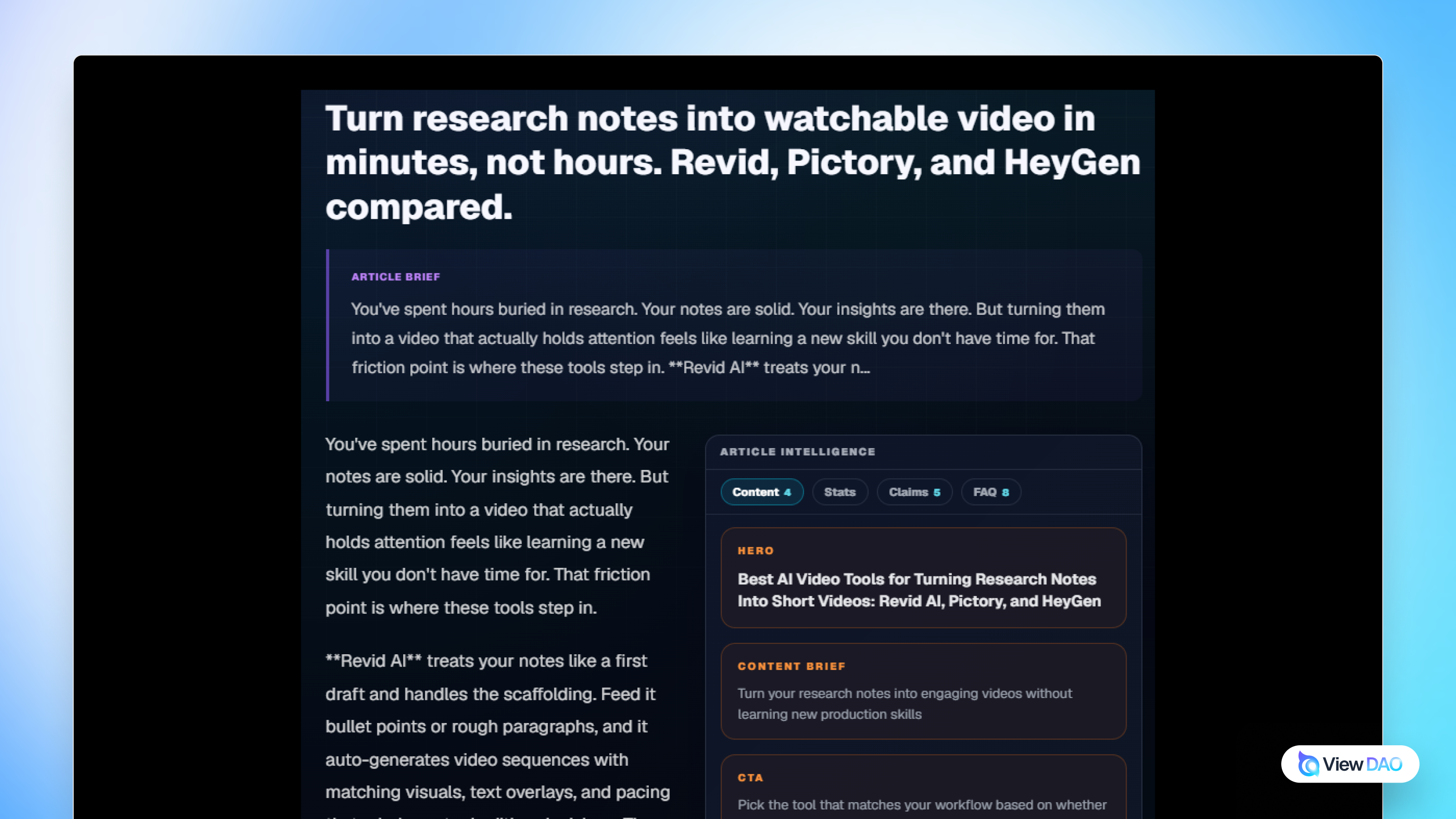The image size is (1456, 819).
Task: Switch to the Stats tab
Action: pos(839,492)
